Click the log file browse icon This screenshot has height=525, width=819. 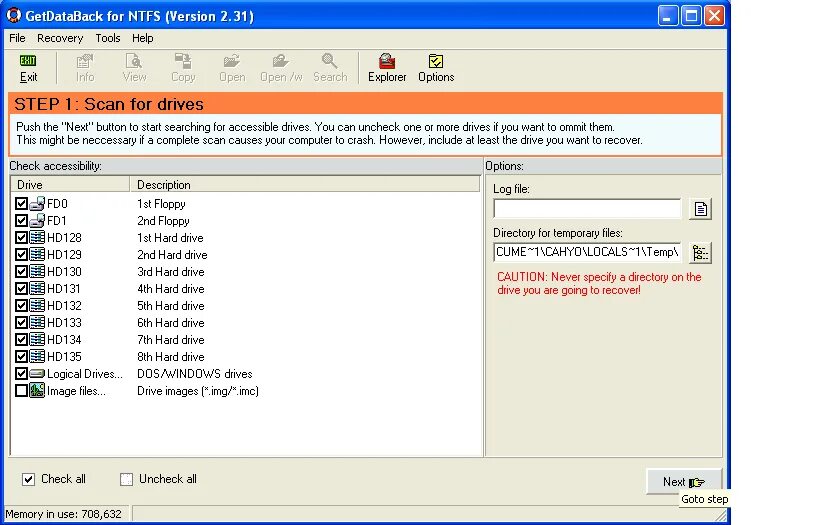click(x=700, y=209)
